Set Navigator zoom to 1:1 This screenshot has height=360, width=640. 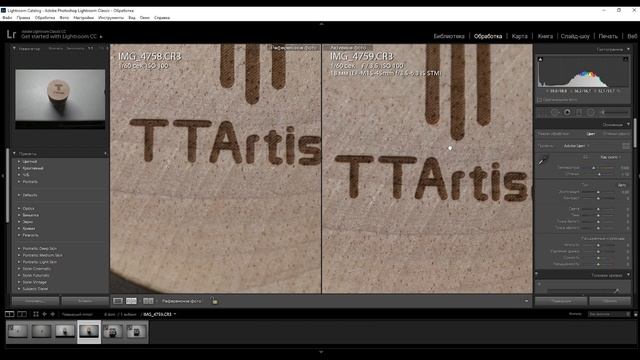pyautogui.click(x=91, y=48)
